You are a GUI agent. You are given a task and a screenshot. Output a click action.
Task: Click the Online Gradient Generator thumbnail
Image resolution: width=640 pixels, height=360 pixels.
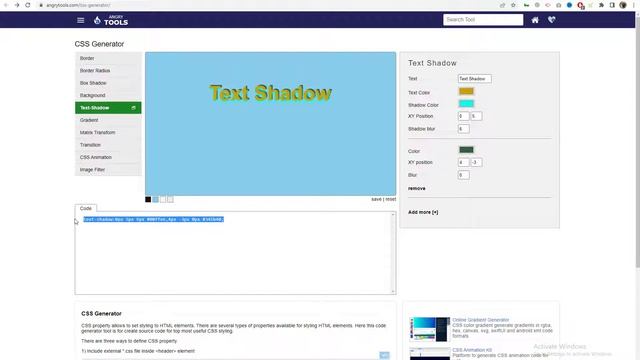tap(429, 329)
